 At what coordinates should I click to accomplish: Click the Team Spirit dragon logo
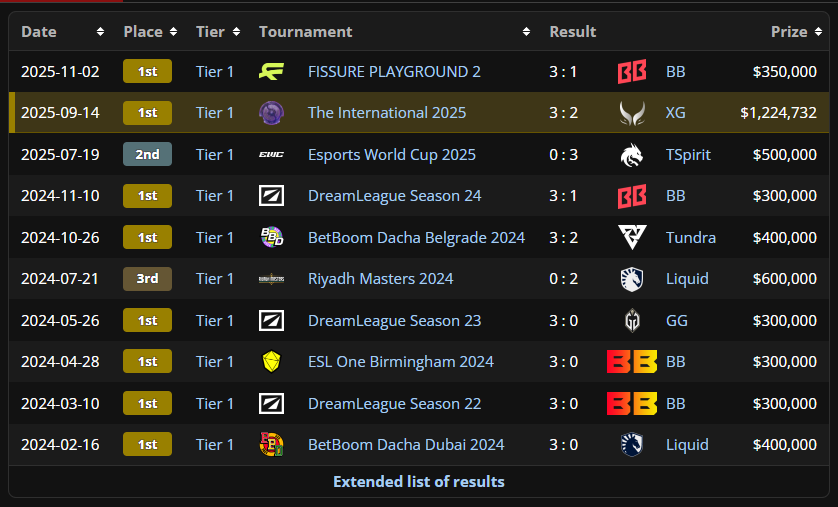[632, 155]
